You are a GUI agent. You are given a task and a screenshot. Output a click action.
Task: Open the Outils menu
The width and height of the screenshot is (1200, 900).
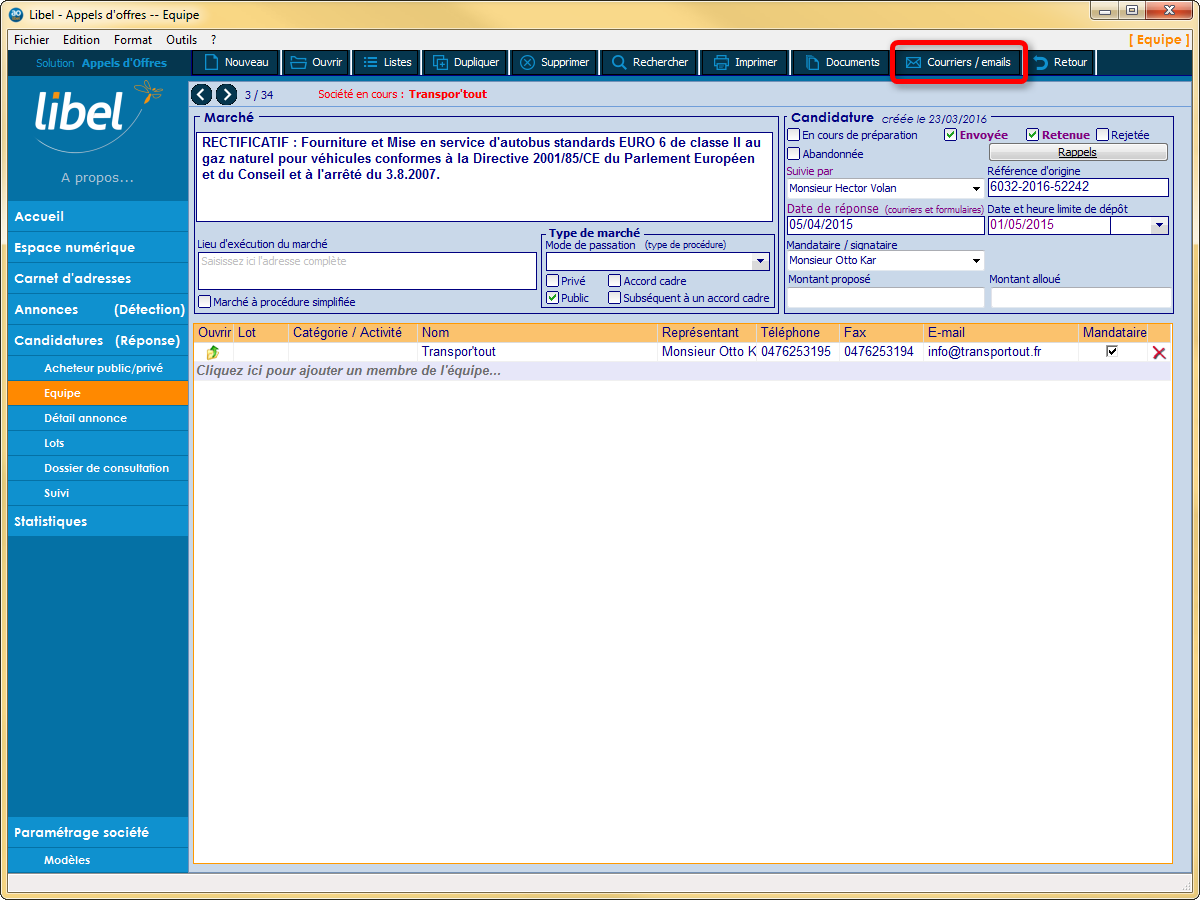(x=182, y=40)
